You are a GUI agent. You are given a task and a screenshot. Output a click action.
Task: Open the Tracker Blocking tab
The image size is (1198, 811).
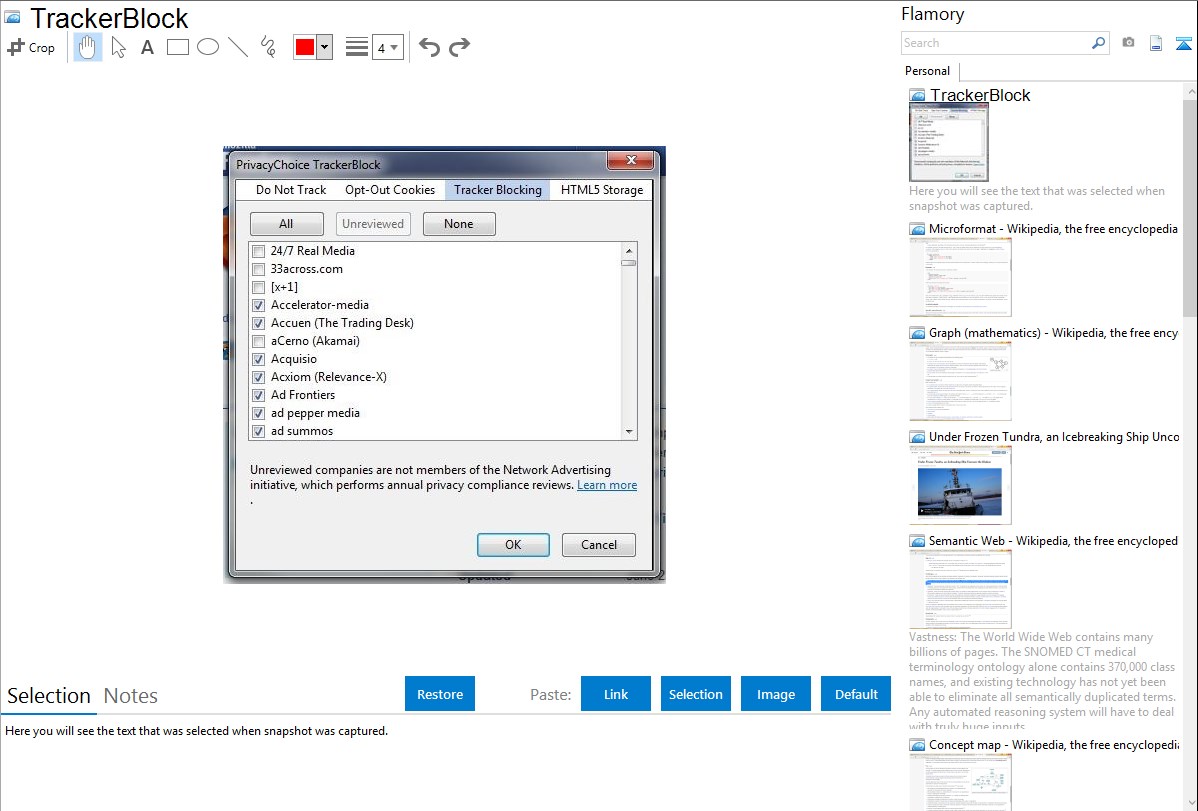point(497,190)
